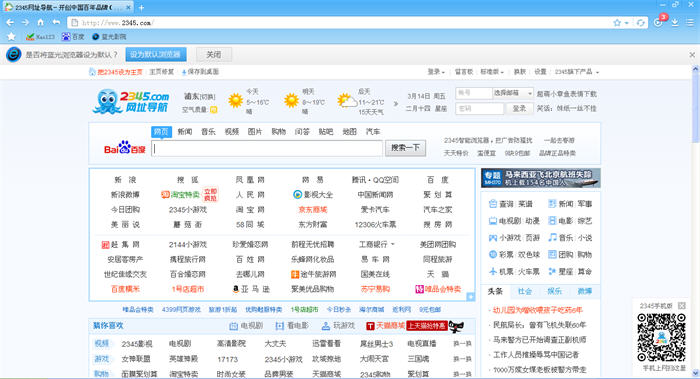Image resolution: width=700 pixels, height=379 pixels.
Task: Click the 2345手机版 QR code image
Action: [661, 337]
